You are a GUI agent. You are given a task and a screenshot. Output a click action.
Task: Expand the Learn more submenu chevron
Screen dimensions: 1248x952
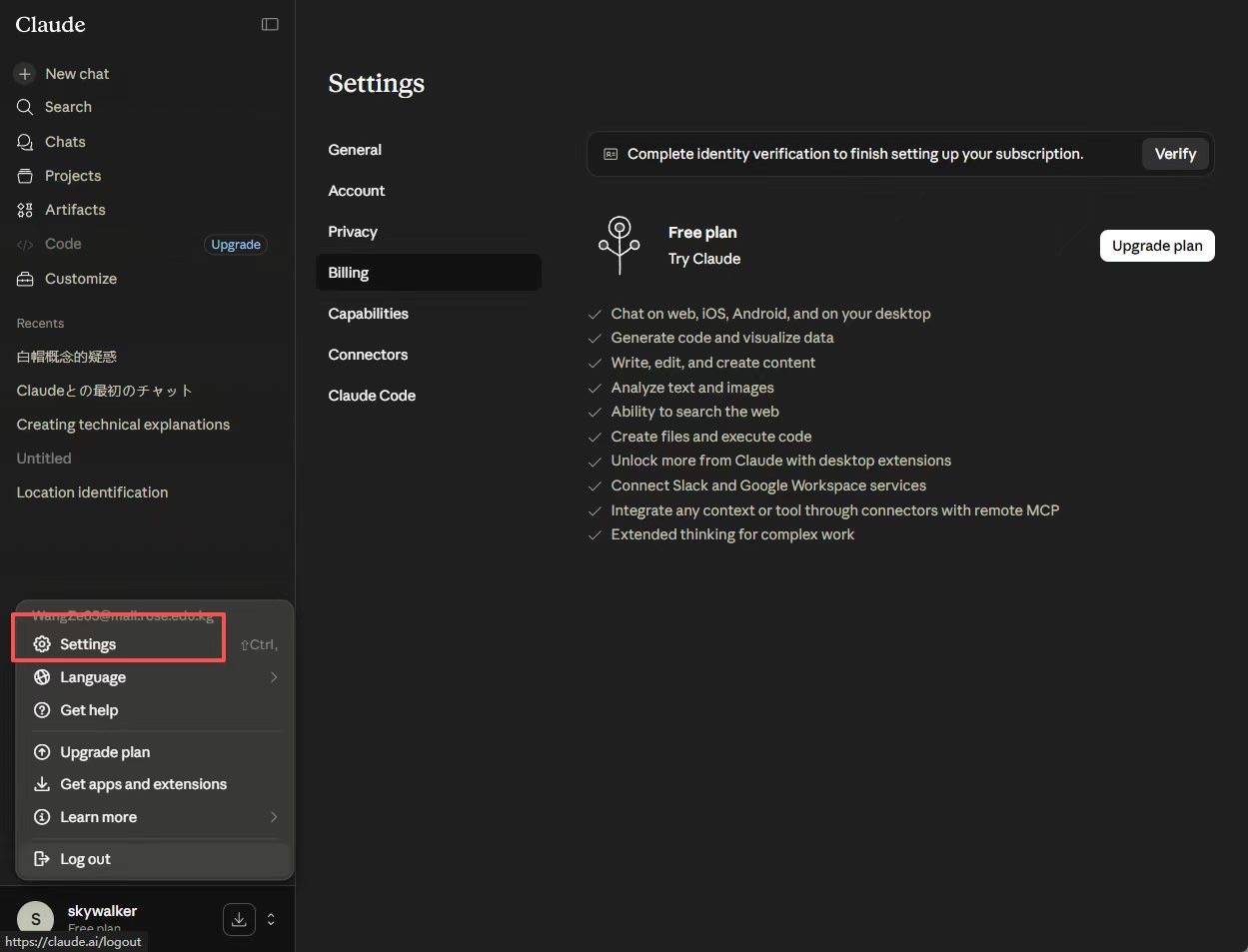(x=273, y=817)
